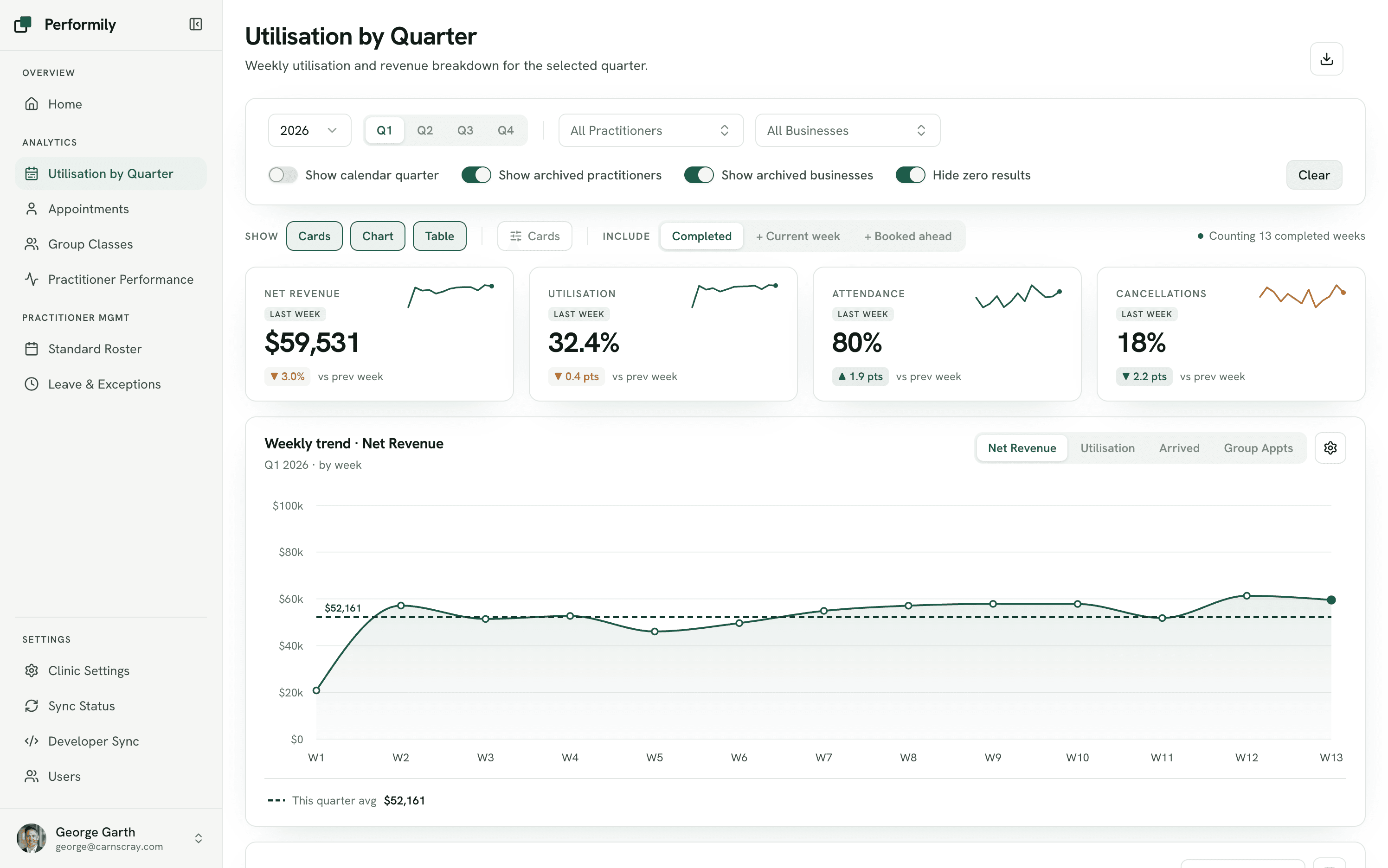The image size is (1388, 868).
Task: Click the Sync Status refresh icon
Action: (x=32, y=706)
